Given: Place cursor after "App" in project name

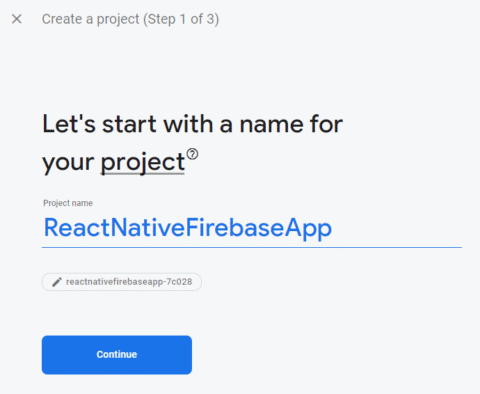Looking at the screenshot, I should point(332,229).
